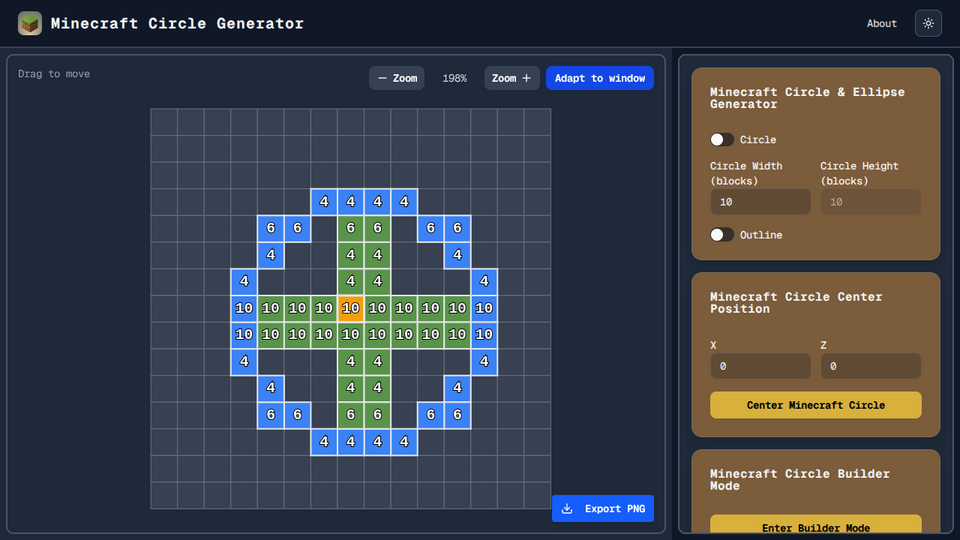Screen dimensions: 960x540
Task: Click the Adapt to window button
Action: tap(600, 78)
